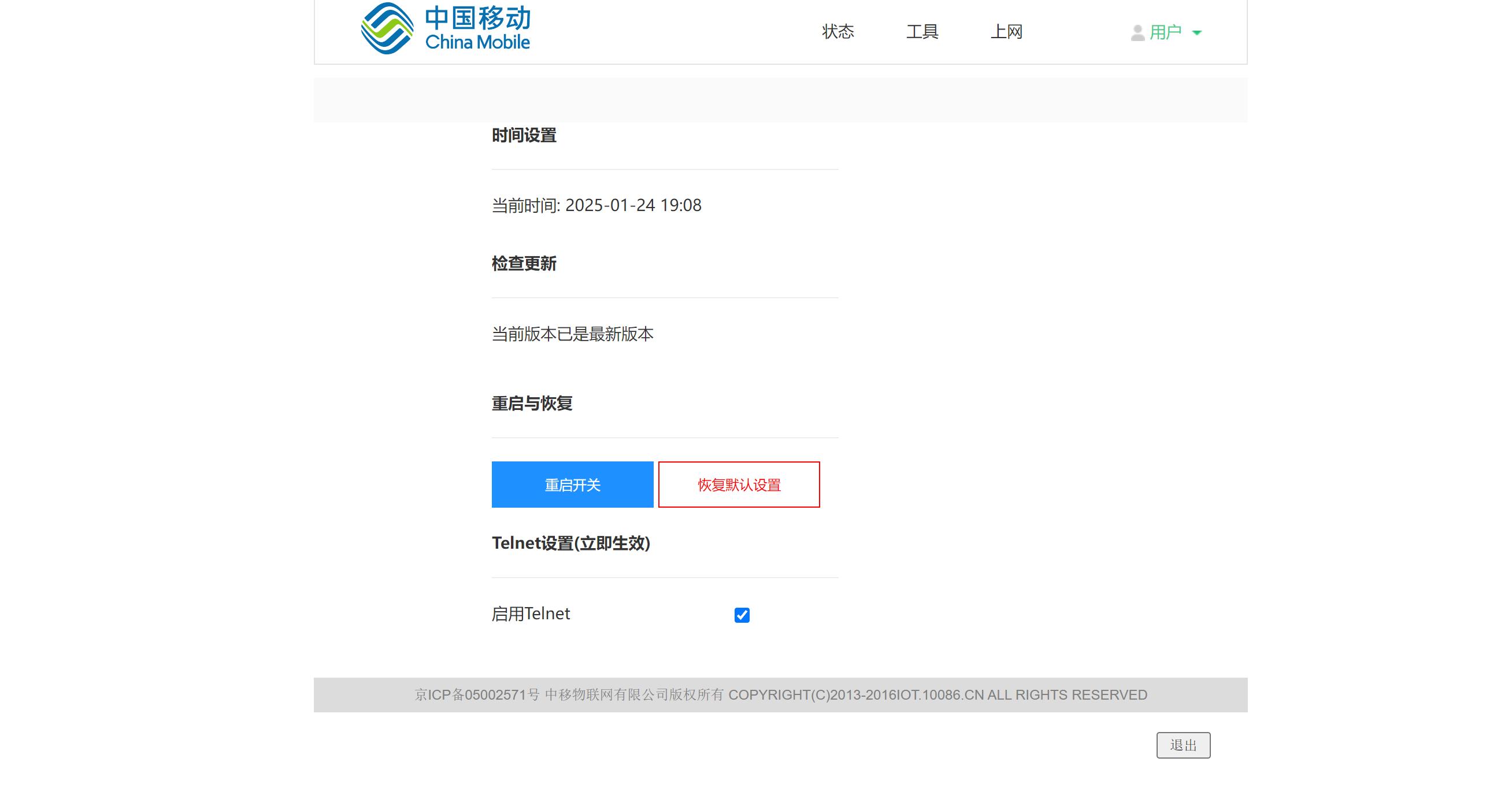Click the 时间设置 section heading

524,136
